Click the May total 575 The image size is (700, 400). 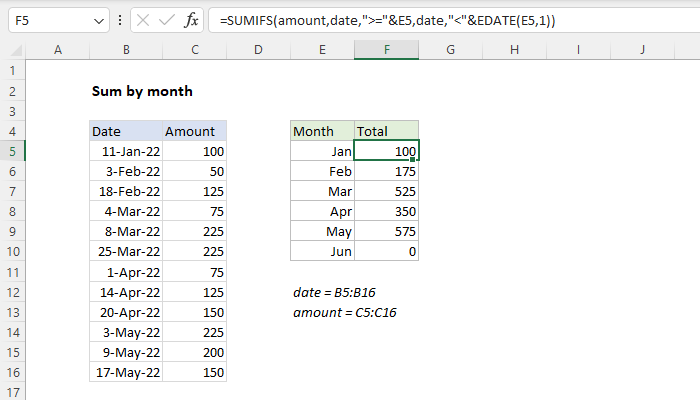point(387,231)
